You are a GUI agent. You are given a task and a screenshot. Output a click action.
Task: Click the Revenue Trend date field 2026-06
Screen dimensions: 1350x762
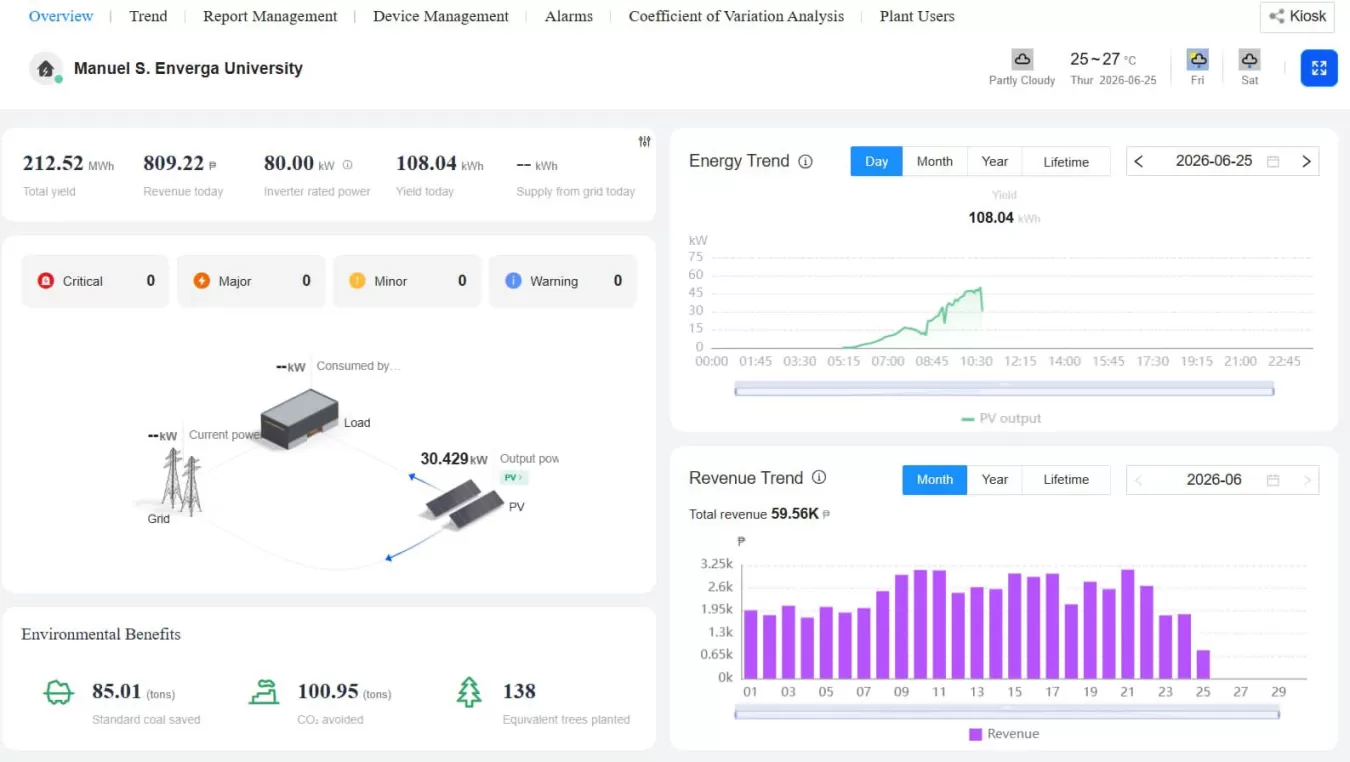tap(1213, 480)
